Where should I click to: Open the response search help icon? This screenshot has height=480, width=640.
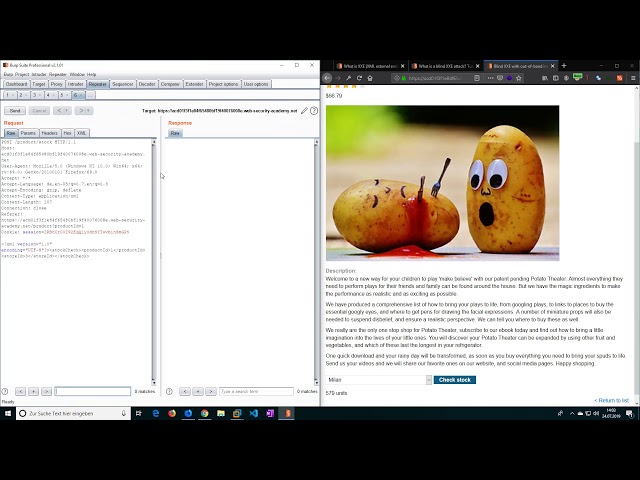click(169, 391)
